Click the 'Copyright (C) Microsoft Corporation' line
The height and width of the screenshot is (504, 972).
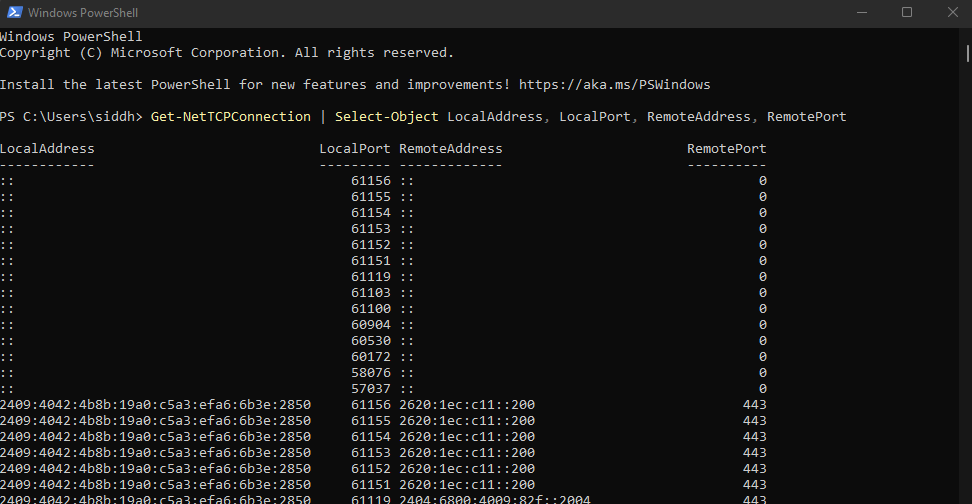[x=227, y=53]
